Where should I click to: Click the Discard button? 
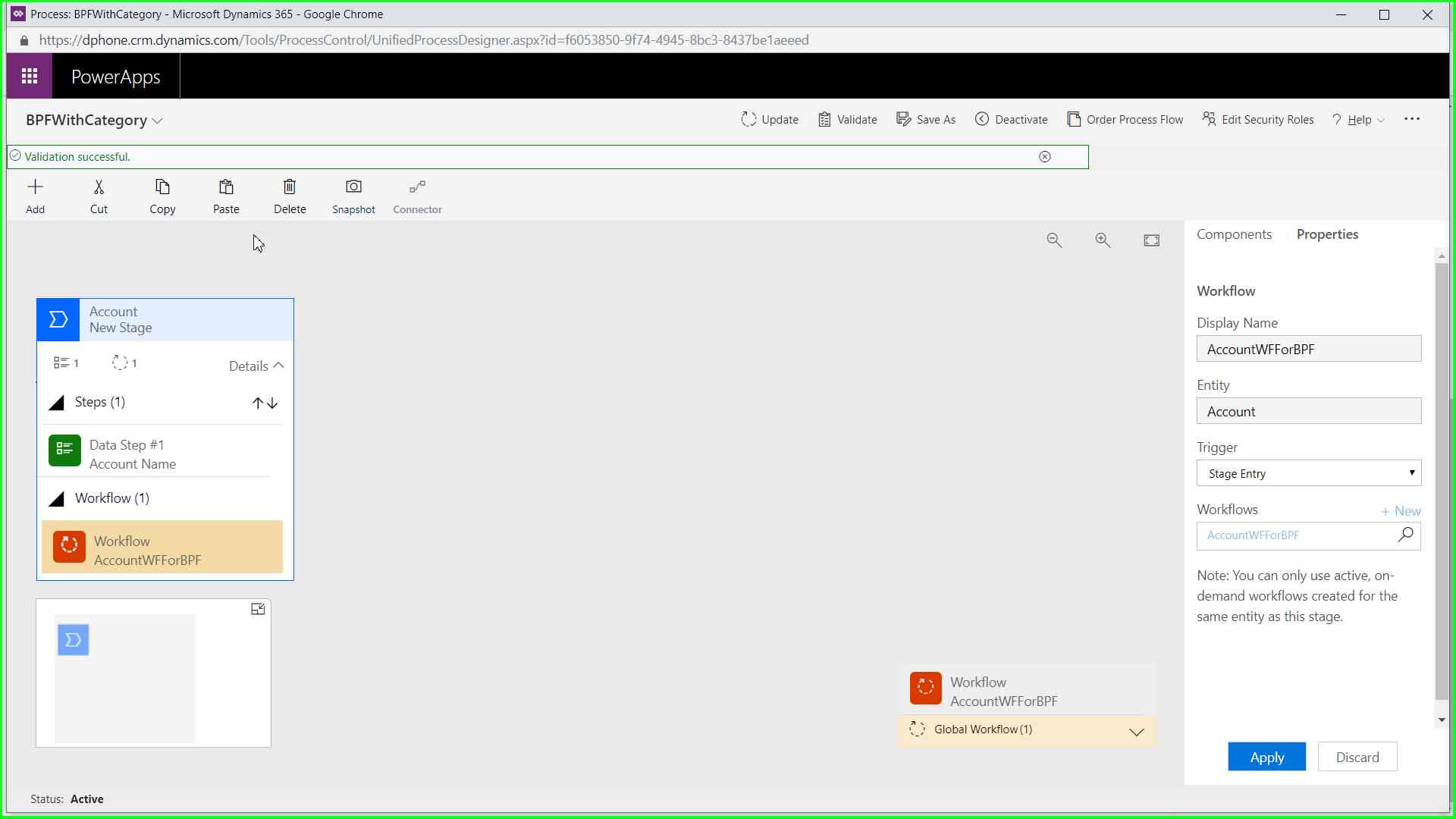coord(1357,757)
